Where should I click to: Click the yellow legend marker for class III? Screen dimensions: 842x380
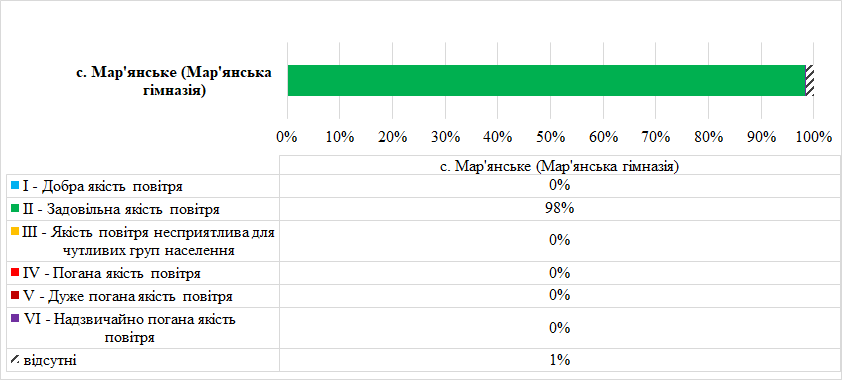click(x=14, y=232)
